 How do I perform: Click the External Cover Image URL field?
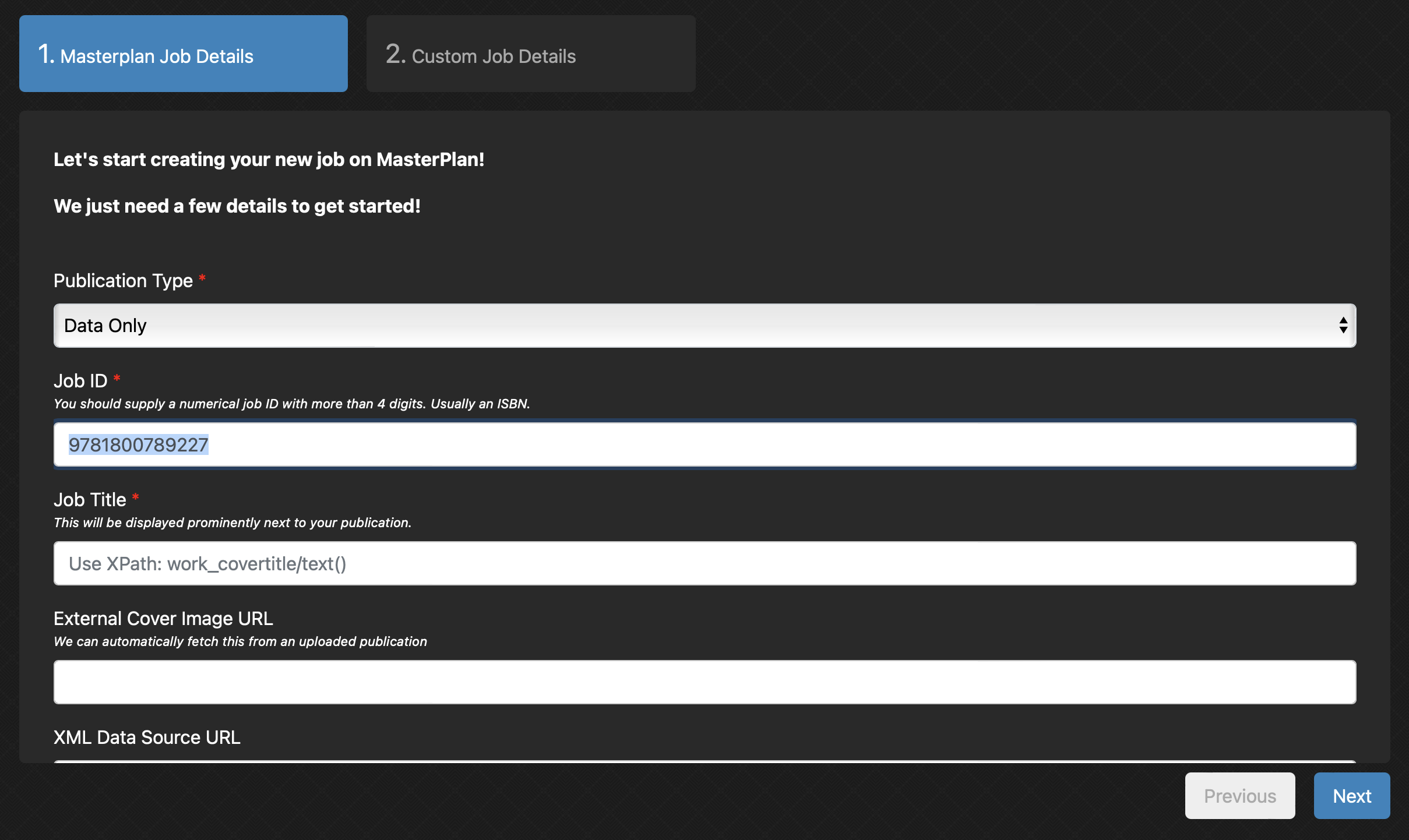coord(704,682)
